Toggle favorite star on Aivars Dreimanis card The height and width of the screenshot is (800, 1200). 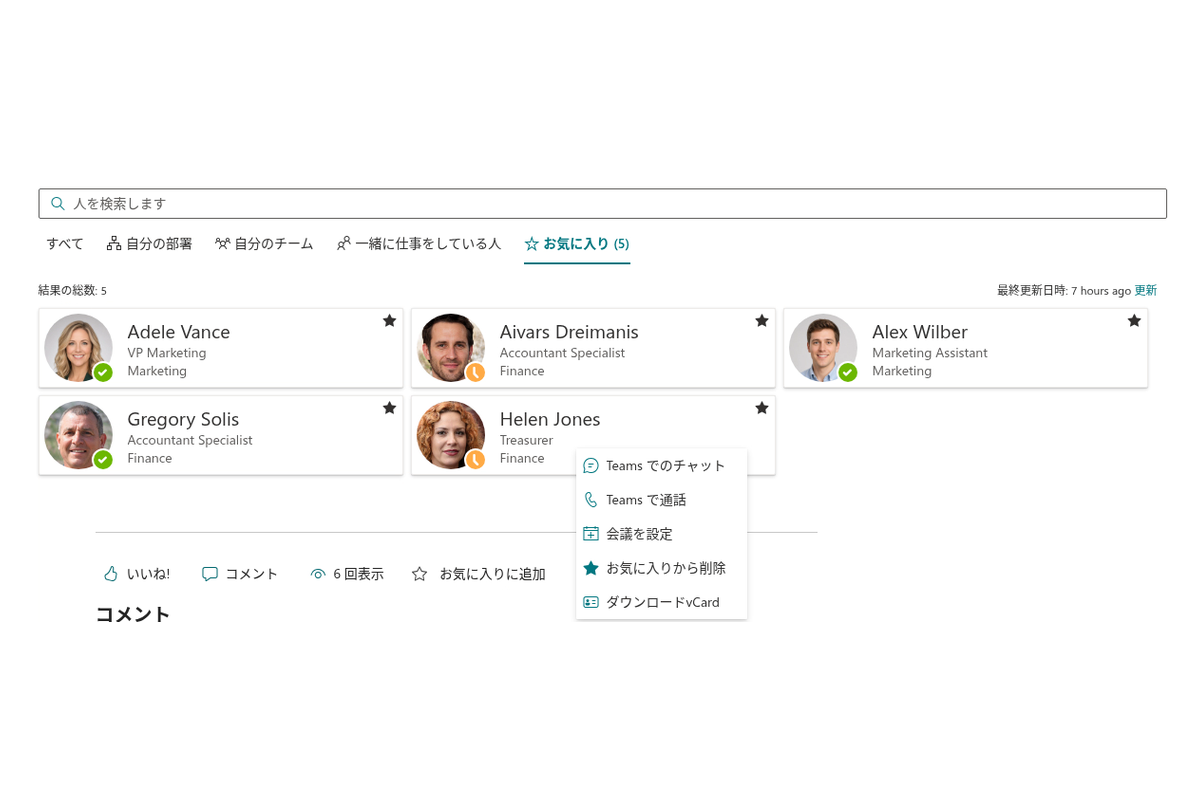click(x=761, y=320)
